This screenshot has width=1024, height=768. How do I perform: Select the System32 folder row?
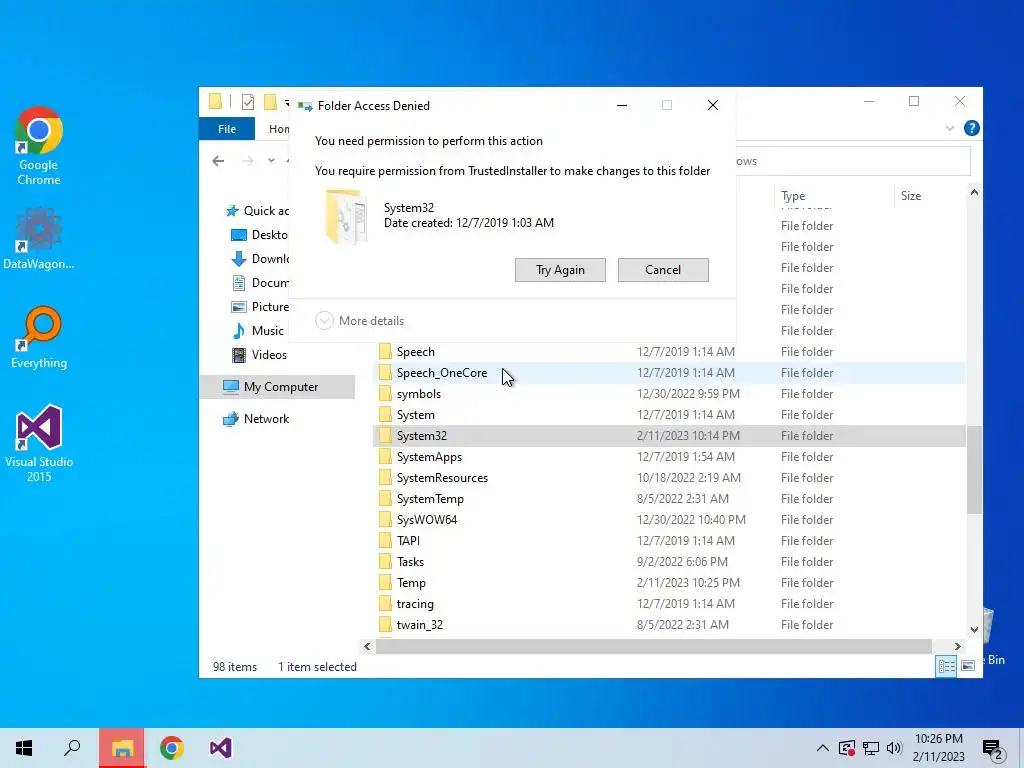pyautogui.click(x=669, y=436)
